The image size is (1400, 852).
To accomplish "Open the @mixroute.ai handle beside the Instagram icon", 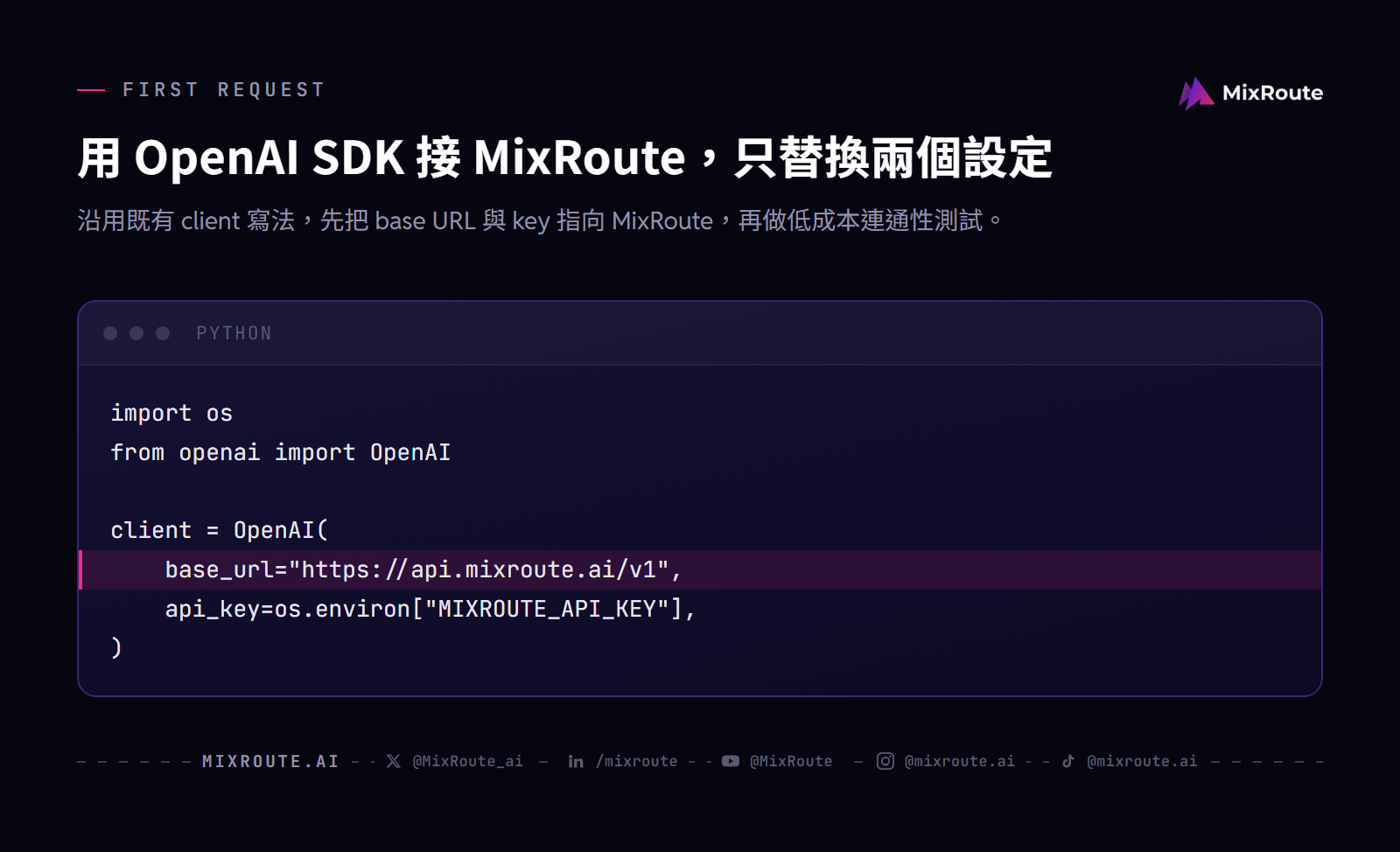I will pyautogui.click(x=960, y=761).
